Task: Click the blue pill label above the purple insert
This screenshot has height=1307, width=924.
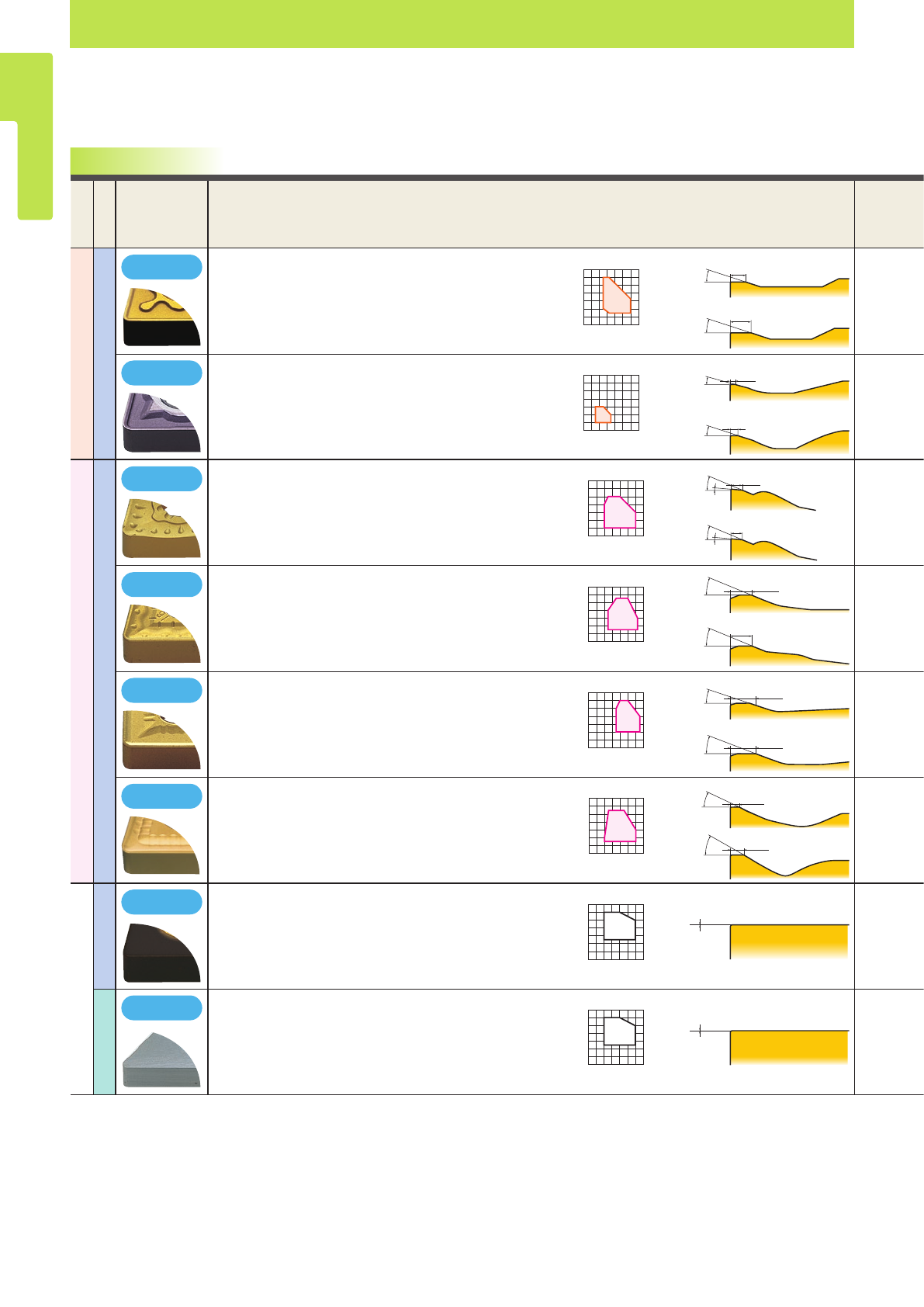Action: coord(161,373)
